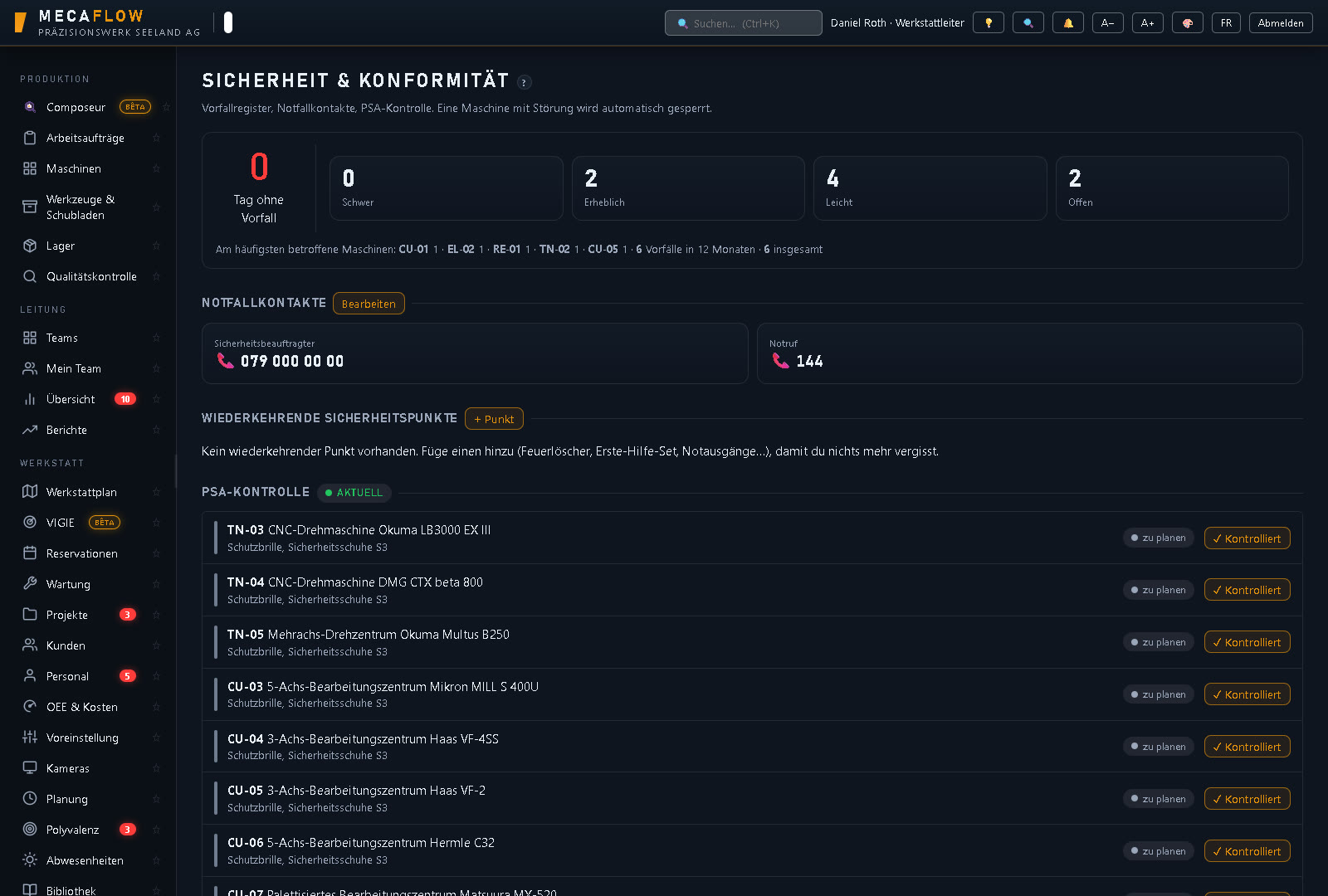Select row 'CU-05 3-Achs-Bearbeitungszentrum Haas VF-2'
This screenshot has width=1328, height=896.
752,799
